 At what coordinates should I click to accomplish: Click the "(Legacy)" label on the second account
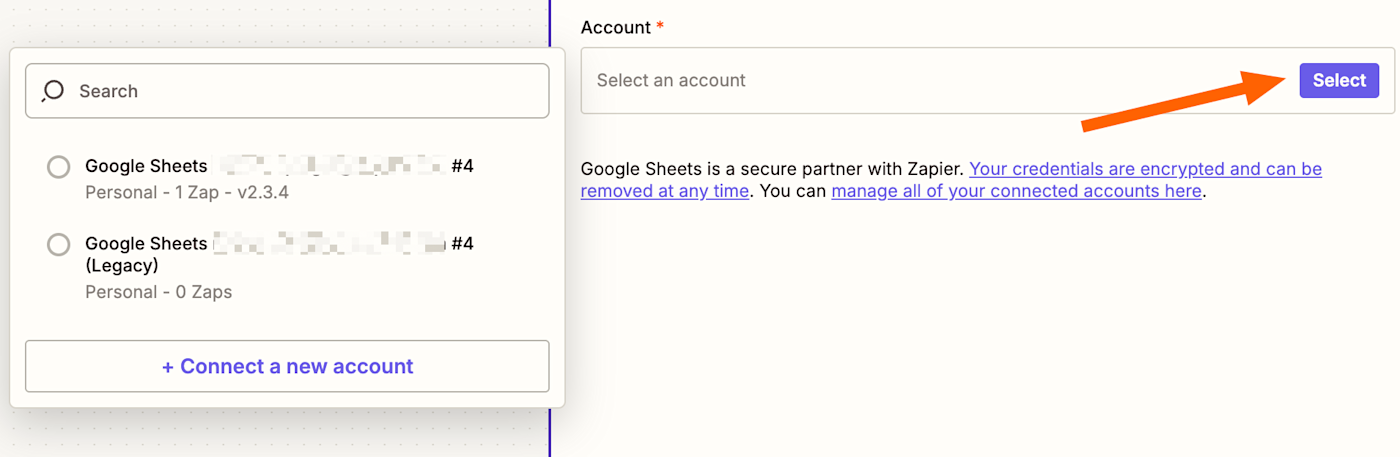(x=122, y=266)
